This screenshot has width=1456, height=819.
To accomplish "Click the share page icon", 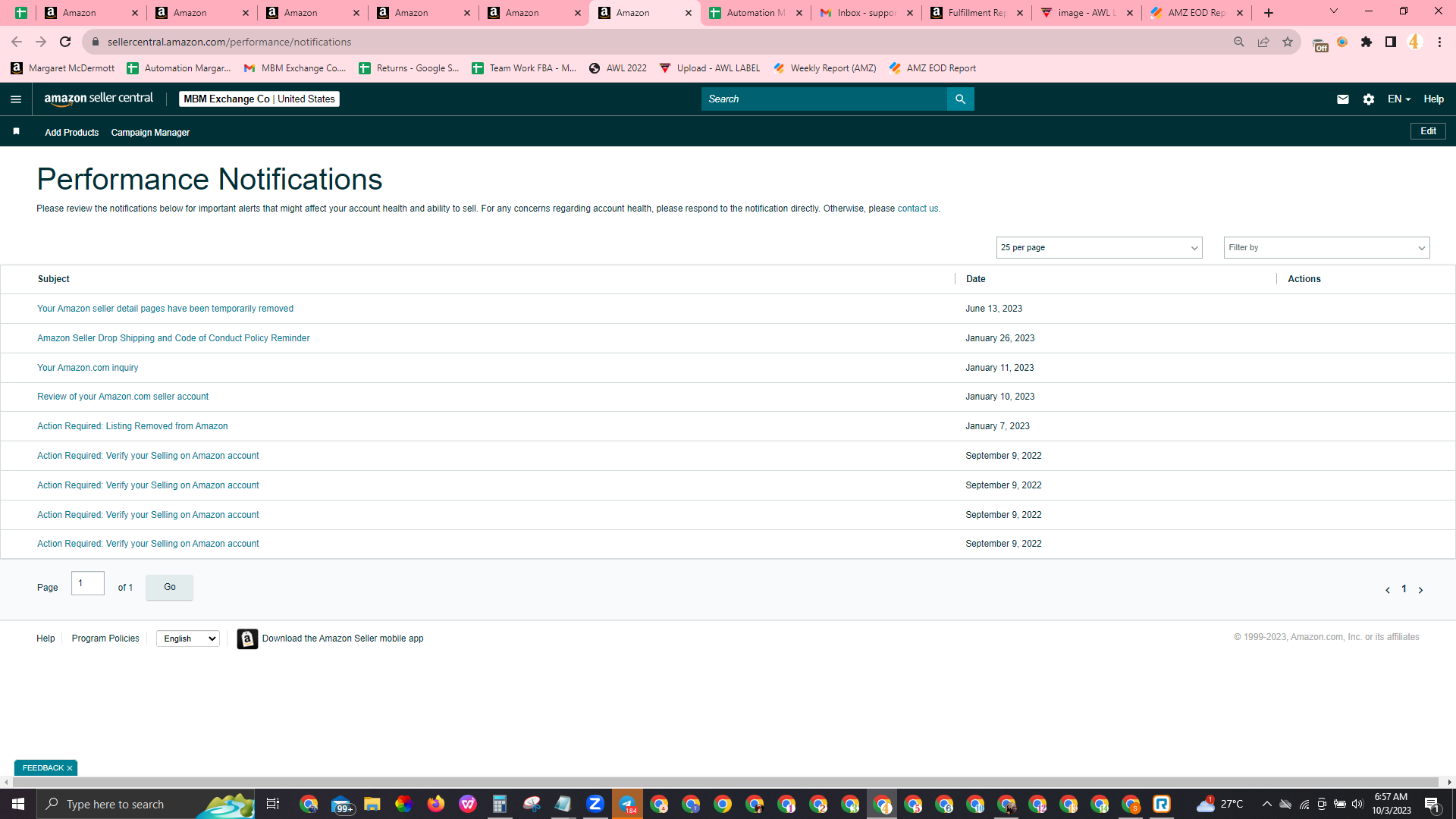I will 1263,42.
